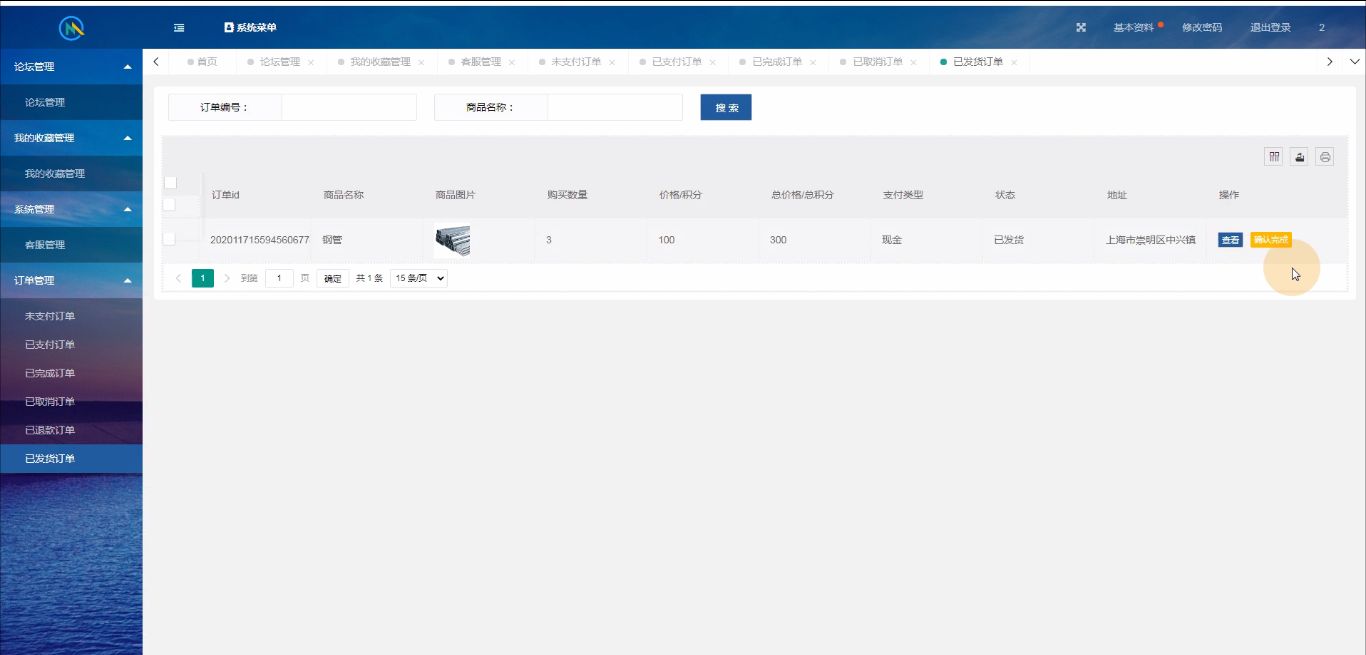
Task: Switch to the 已支付订单 tab
Action: (677, 62)
